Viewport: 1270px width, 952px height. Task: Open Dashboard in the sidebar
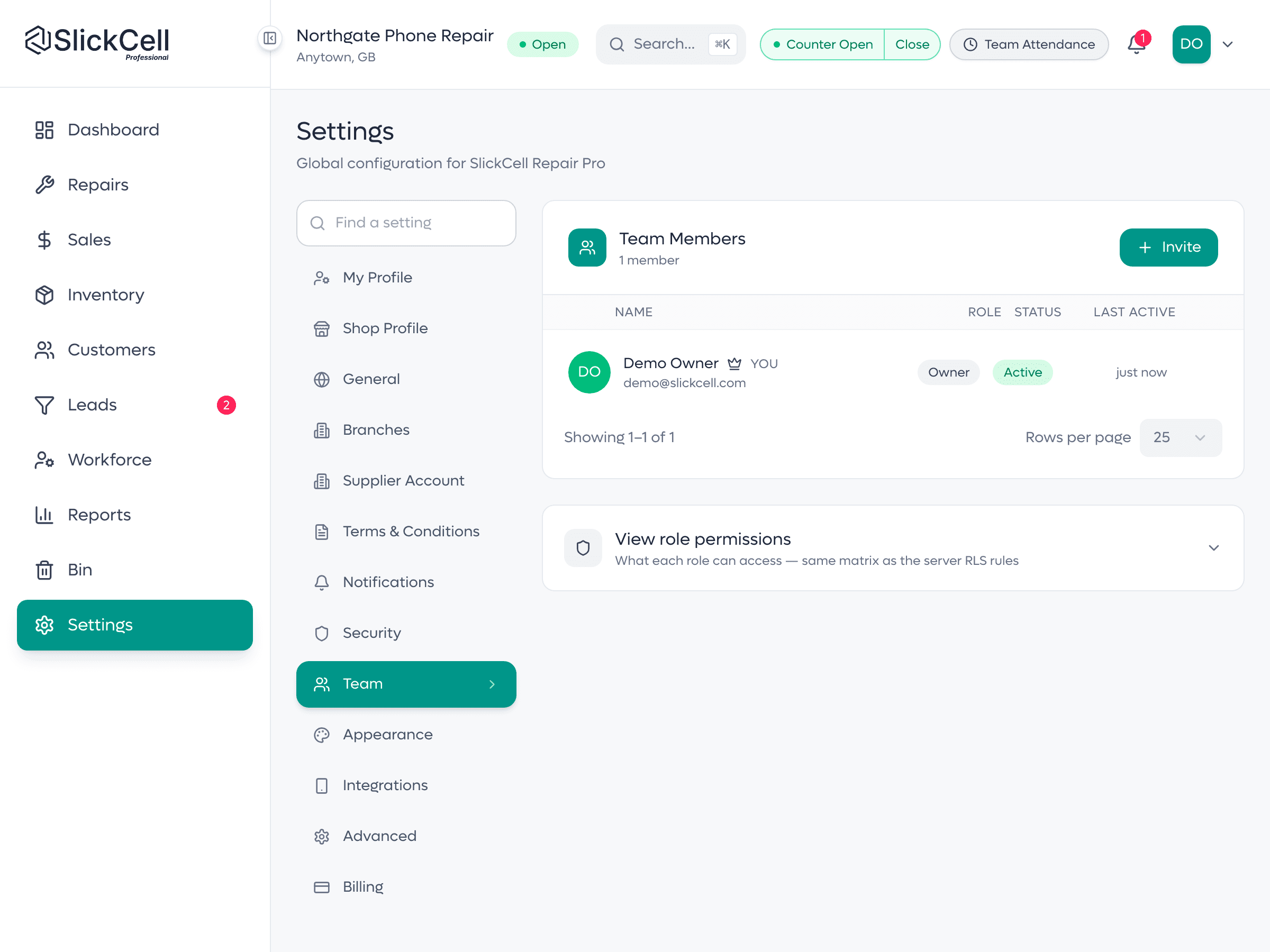click(x=135, y=130)
